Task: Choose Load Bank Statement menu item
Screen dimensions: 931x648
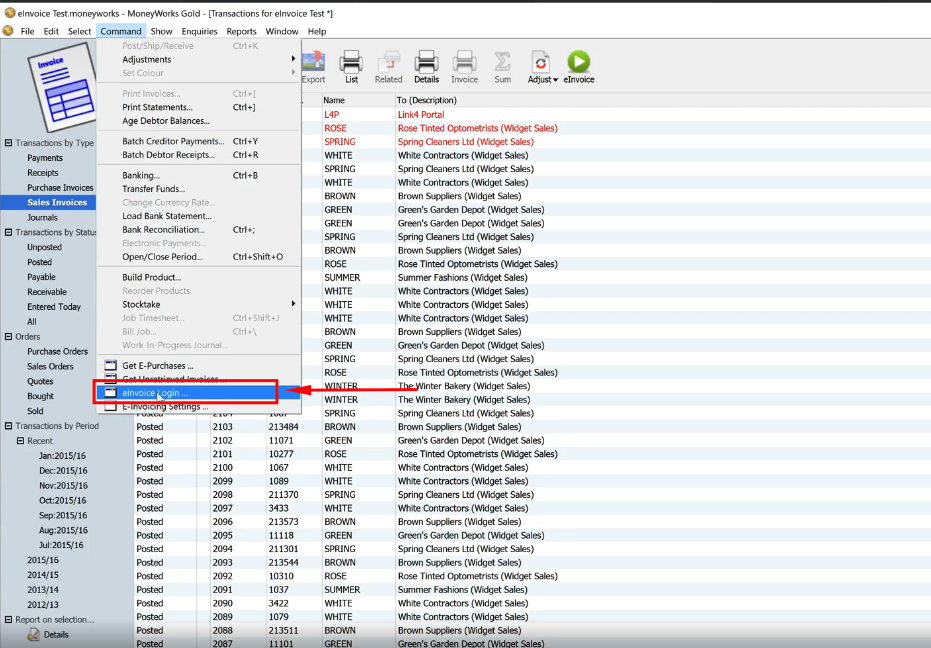Action: click(198, 216)
